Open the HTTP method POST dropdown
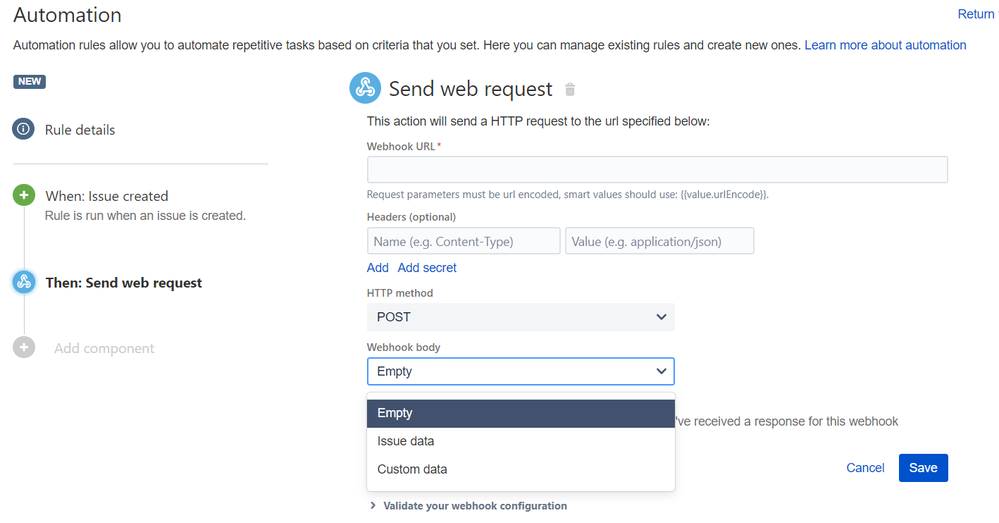Viewport: 999px width, 523px height. 520,317
